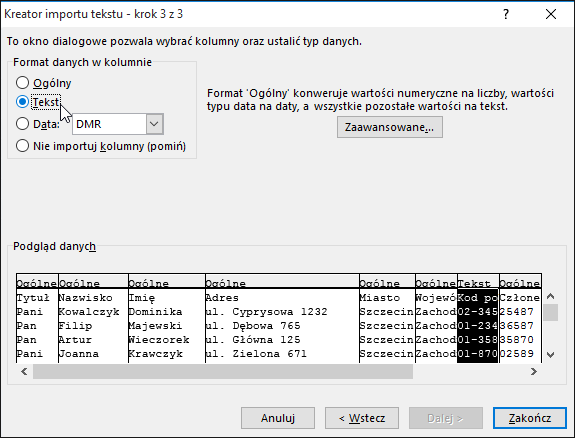
Task: Click postal code cell '02-345'
Action: pos(478,312)
